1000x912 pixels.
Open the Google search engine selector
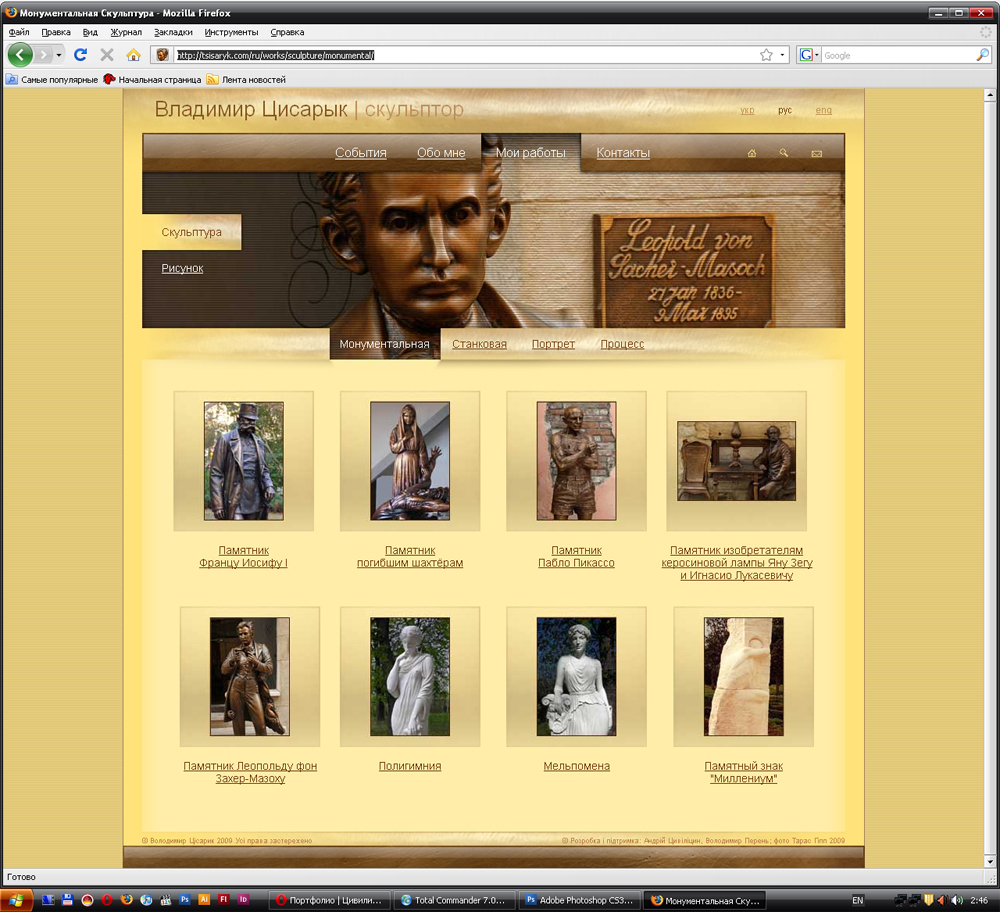tap(809, 55)
